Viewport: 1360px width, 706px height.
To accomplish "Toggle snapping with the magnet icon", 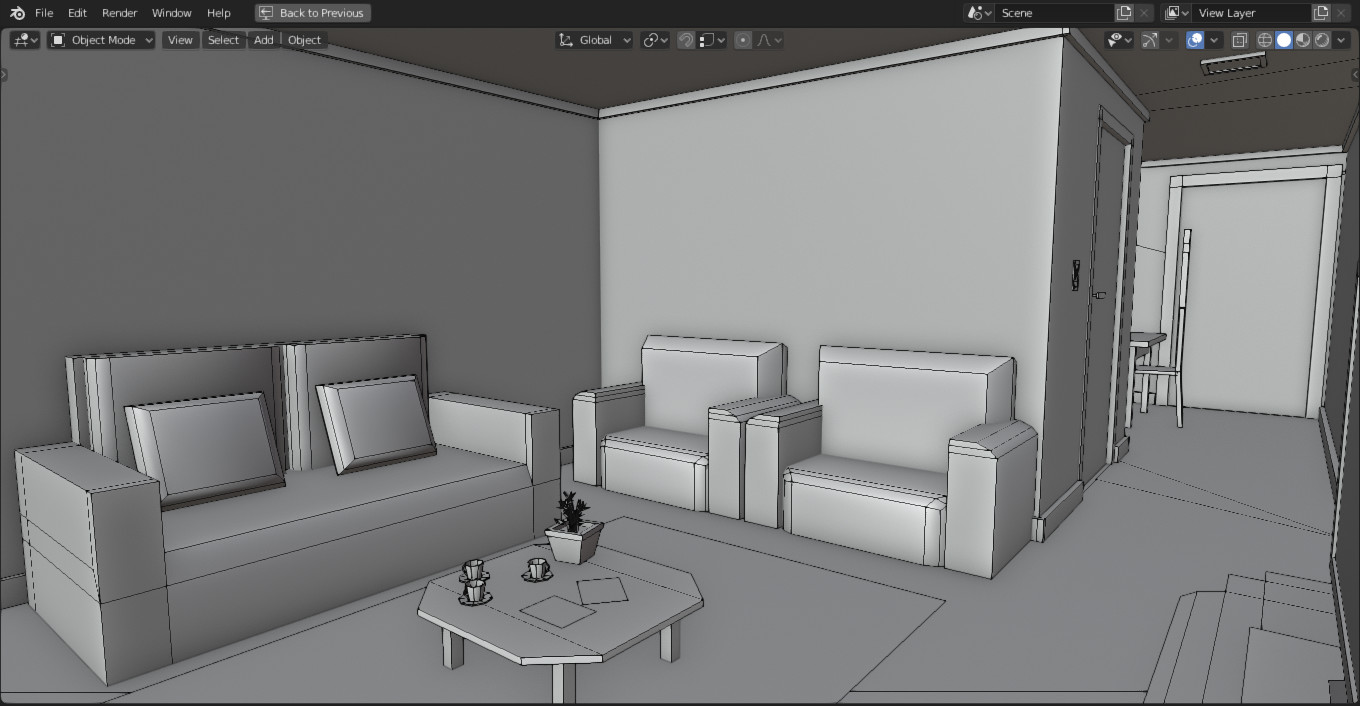I will coord(686,40).
